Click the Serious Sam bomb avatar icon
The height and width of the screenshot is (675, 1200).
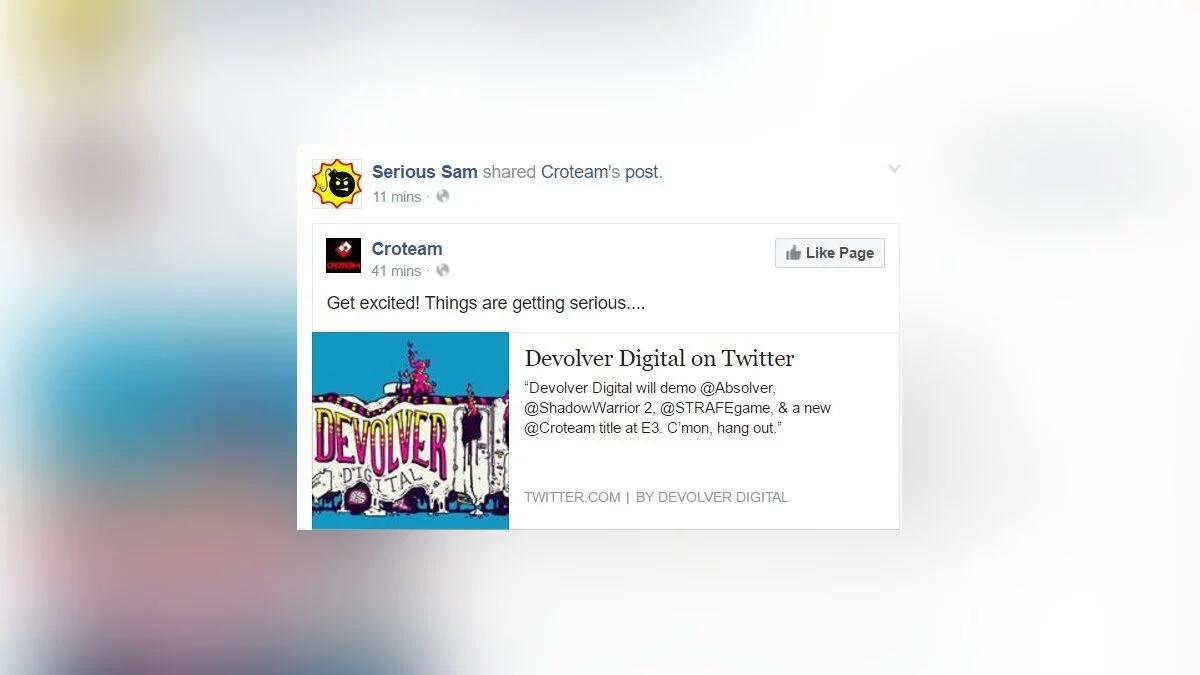point(337,183)
